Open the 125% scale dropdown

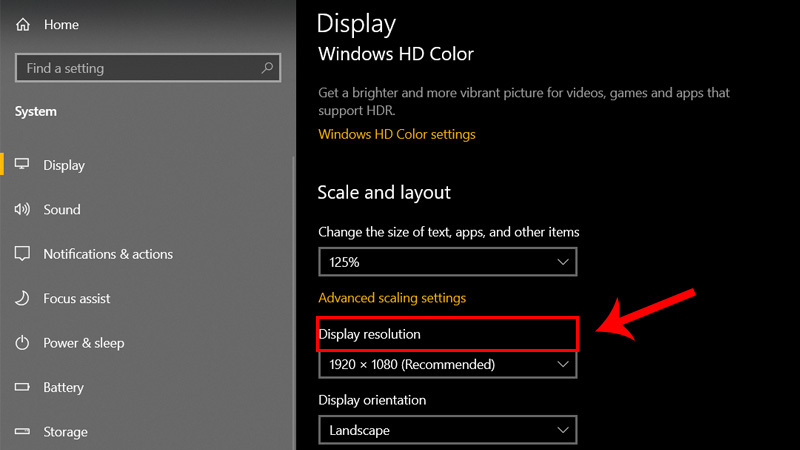click(447, 262)
